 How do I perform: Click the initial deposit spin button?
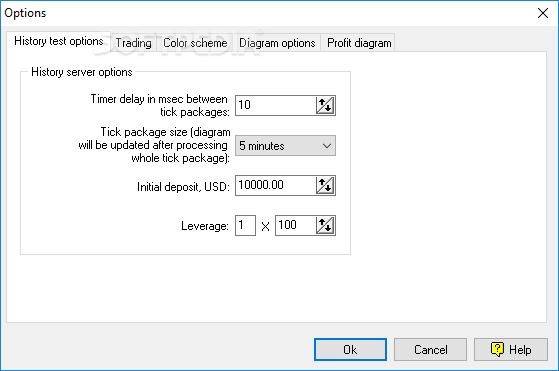pyautogui.click(x=325, y=185)
